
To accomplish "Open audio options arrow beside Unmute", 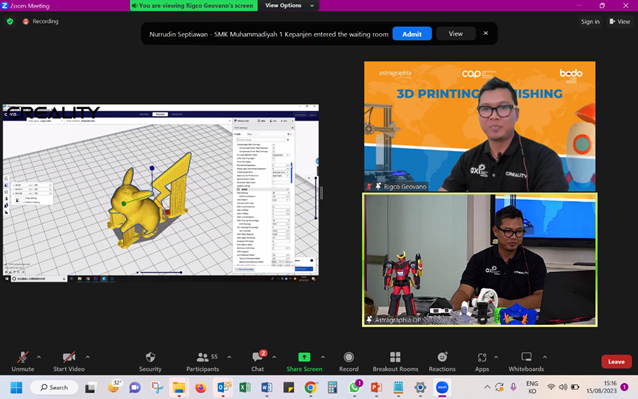I will point(39,357).
